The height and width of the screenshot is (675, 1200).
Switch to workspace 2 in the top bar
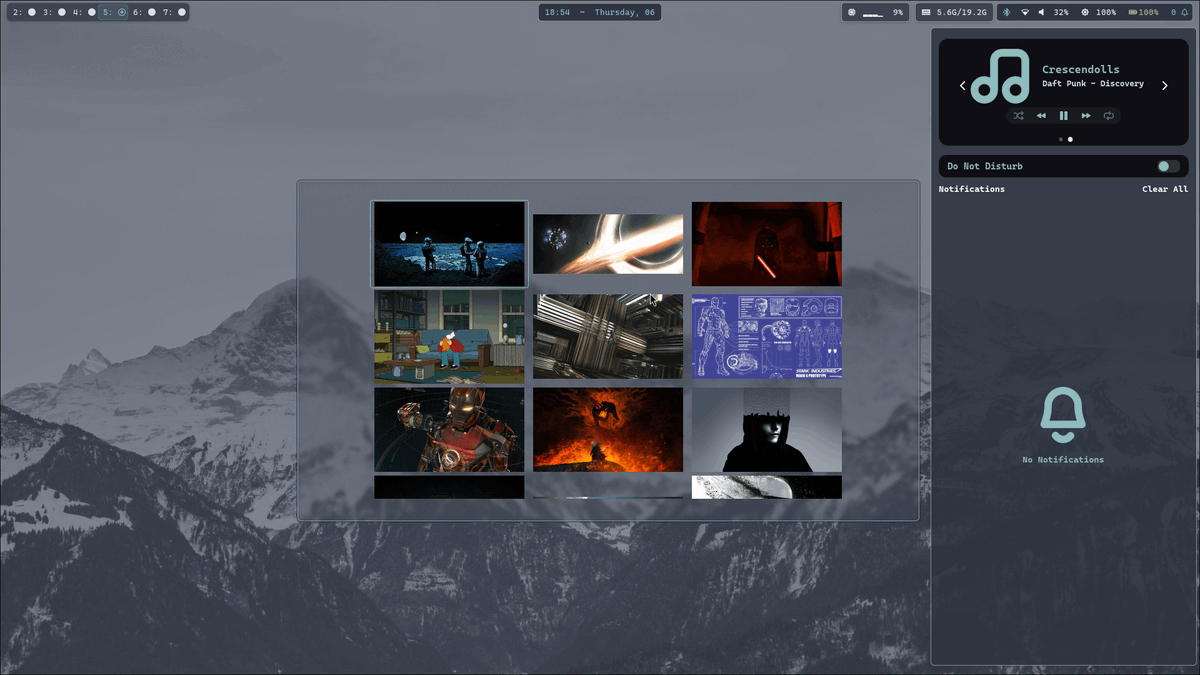[x=24, y=12]
